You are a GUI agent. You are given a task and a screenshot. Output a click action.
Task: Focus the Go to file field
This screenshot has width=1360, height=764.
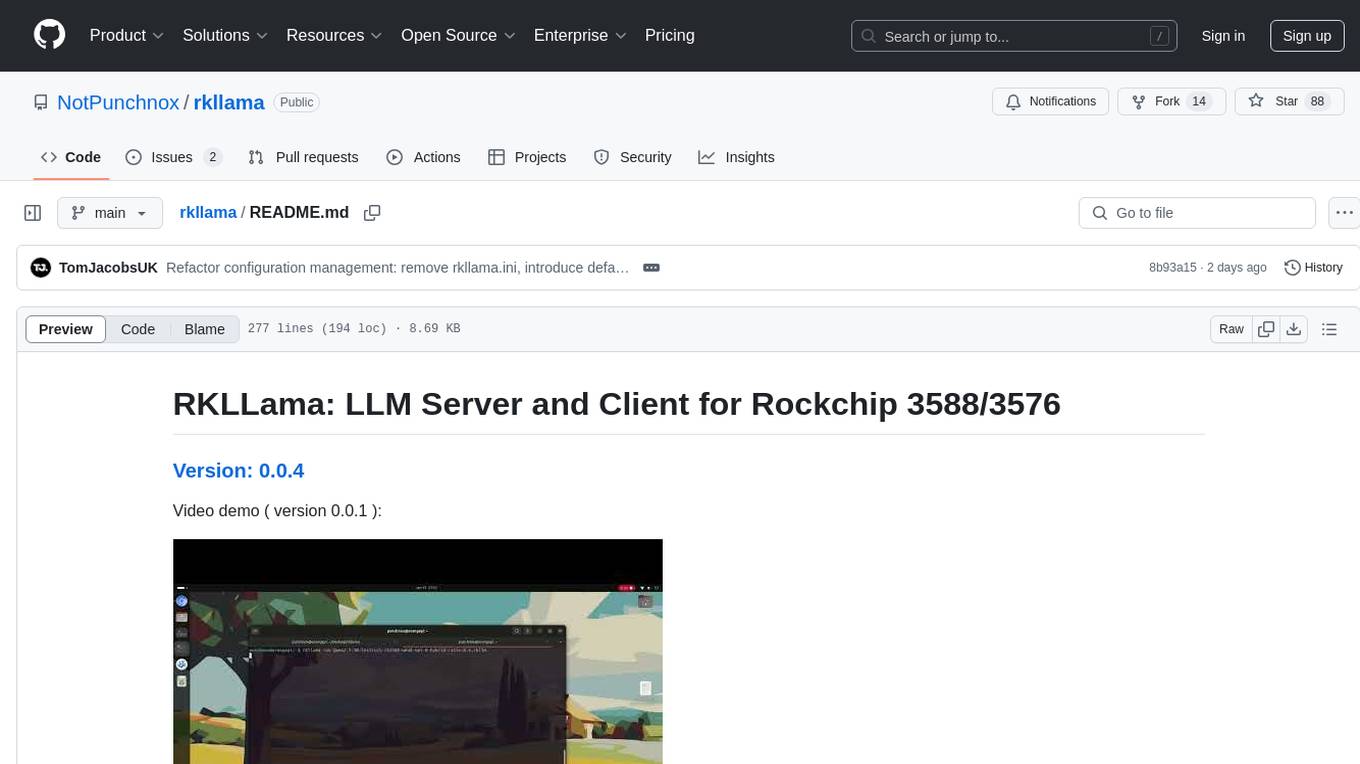click(1197, 213)
